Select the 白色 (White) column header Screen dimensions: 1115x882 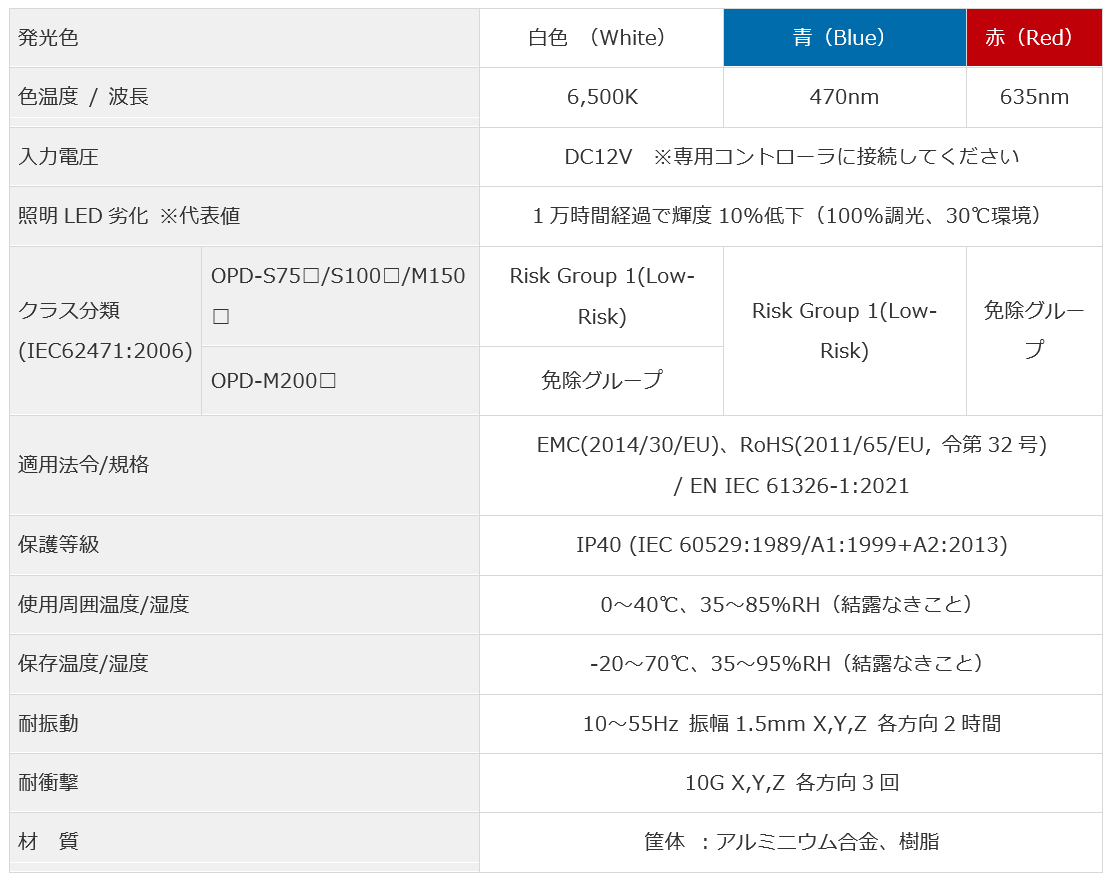pos(602,38)
